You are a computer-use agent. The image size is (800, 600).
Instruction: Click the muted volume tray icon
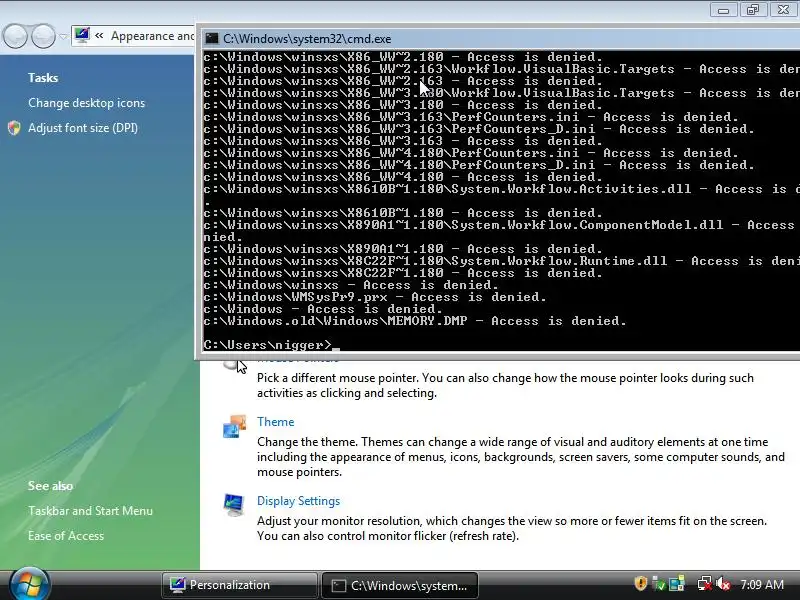click(723, 584)
